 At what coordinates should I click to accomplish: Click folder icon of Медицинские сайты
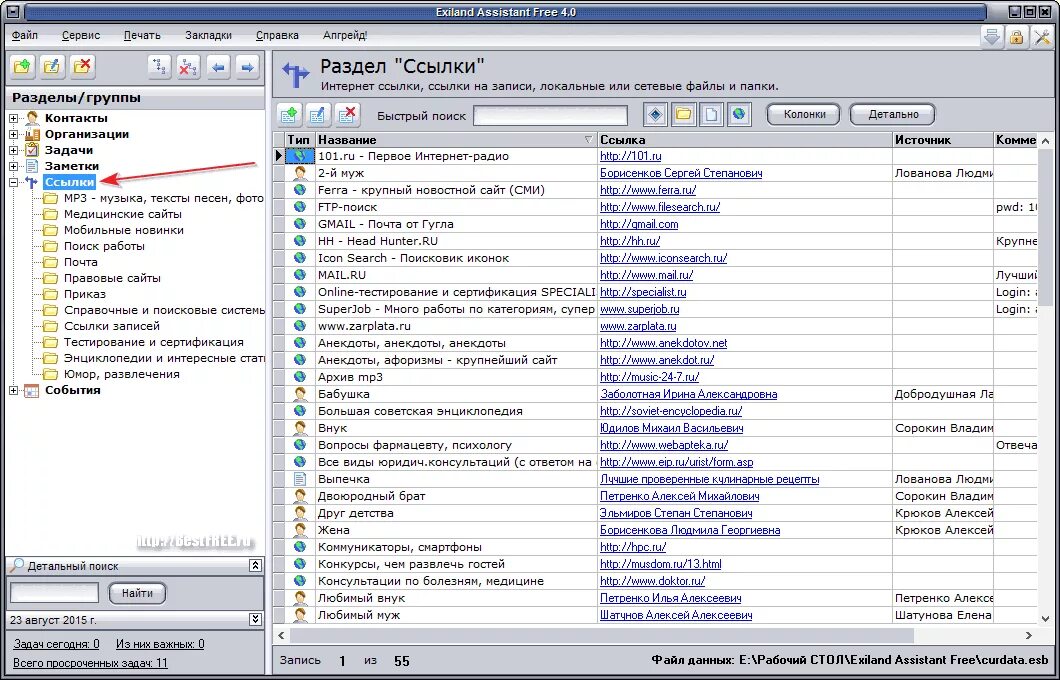point(51,214)
